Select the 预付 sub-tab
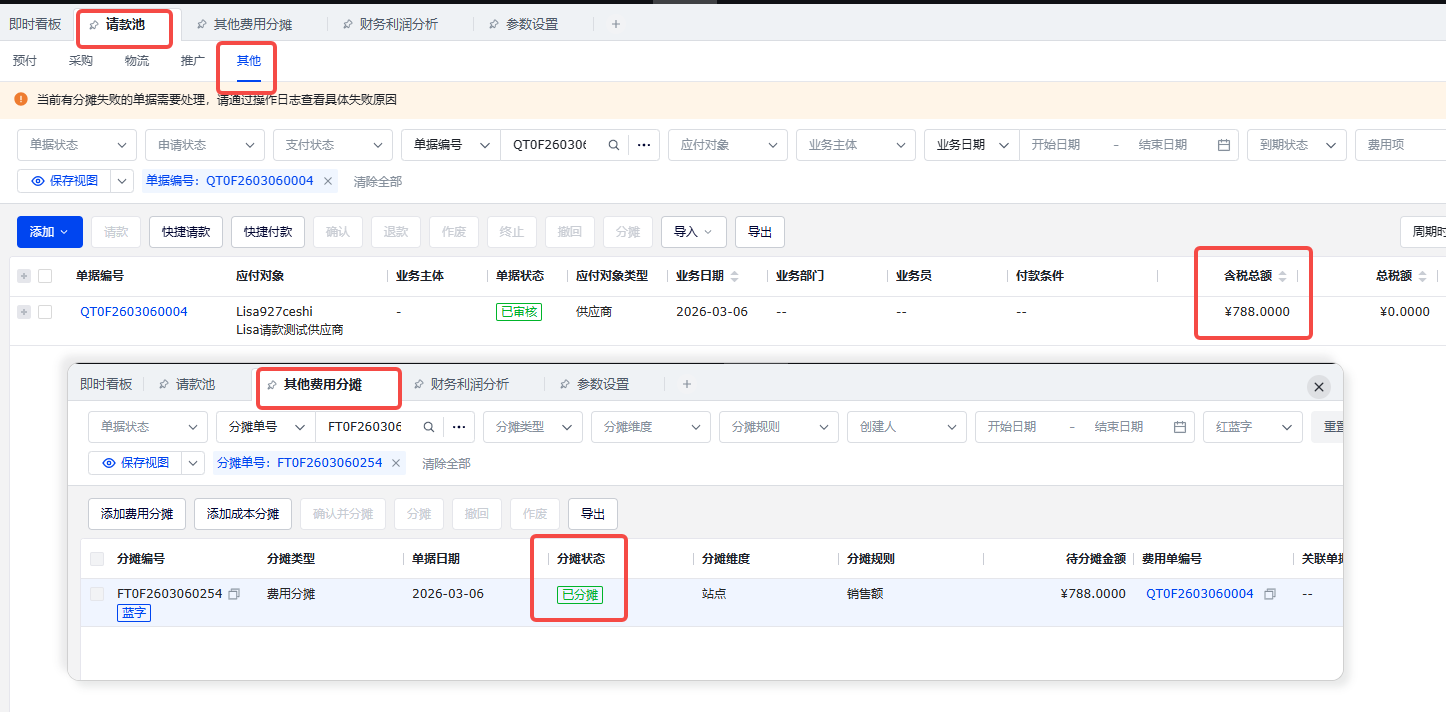 coord(25,61)
